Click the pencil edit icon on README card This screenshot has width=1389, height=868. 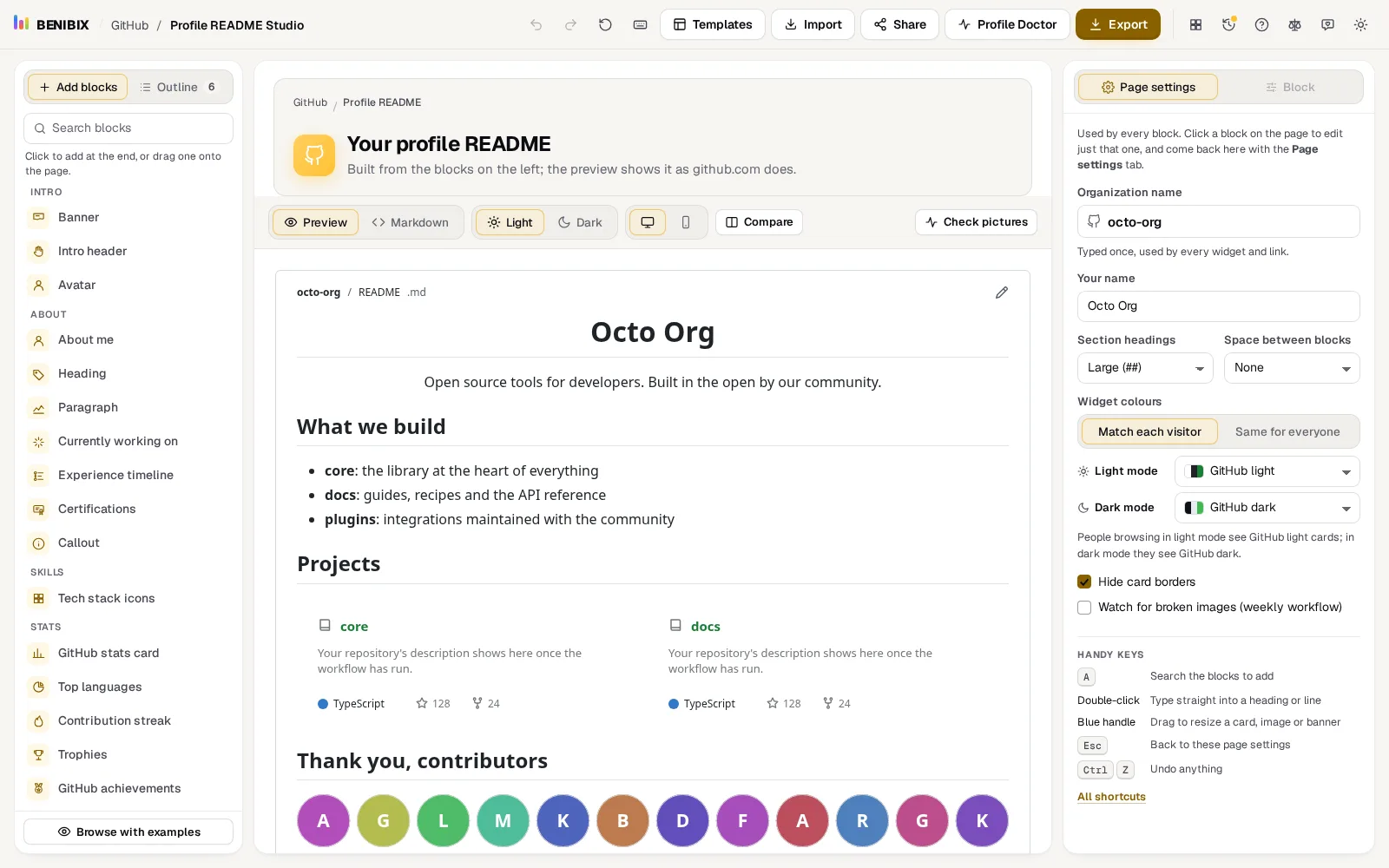pos(1001,293)
